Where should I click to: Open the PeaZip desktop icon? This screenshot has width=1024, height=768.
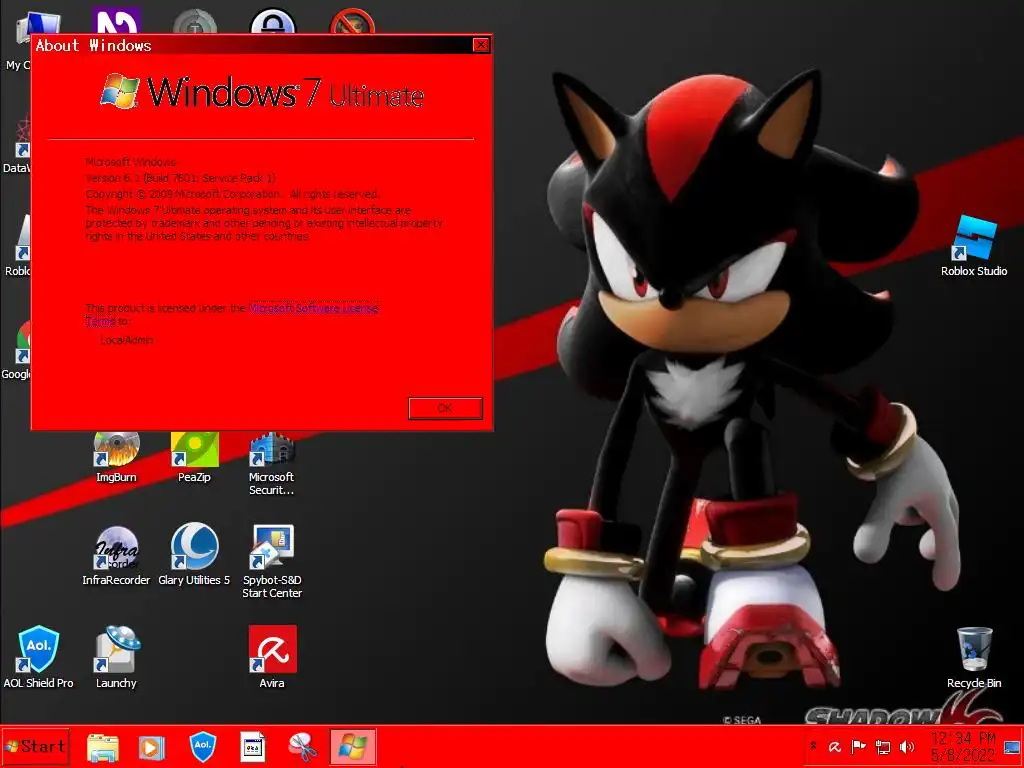pos(194,457)
